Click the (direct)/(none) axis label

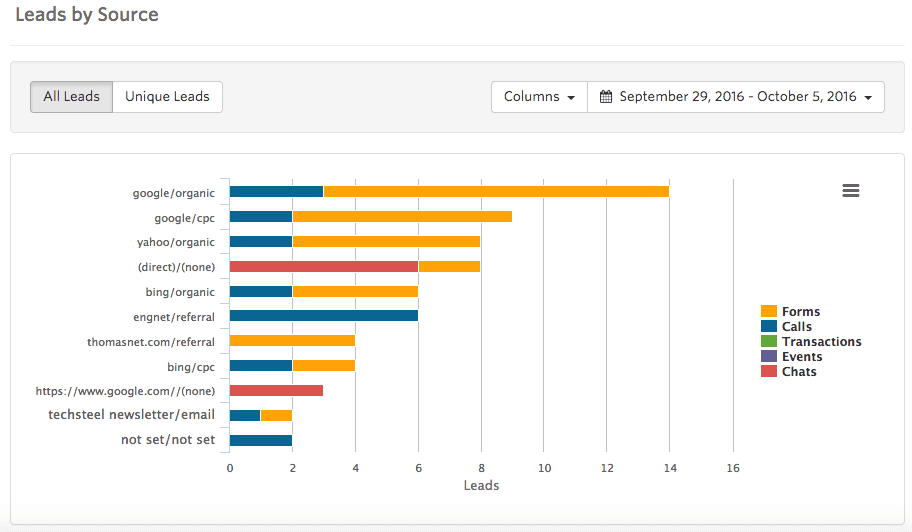(x=176, y=267)
